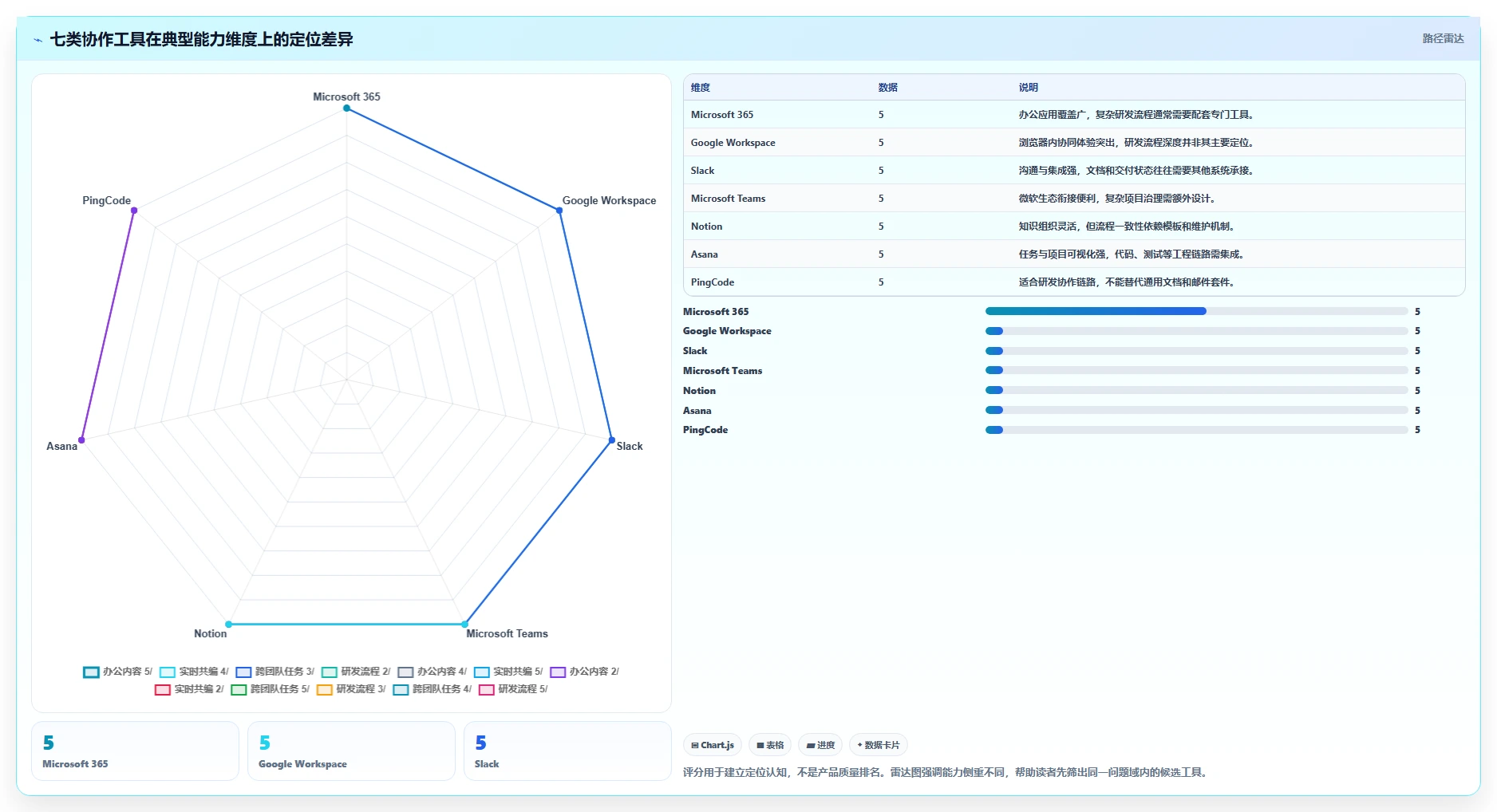This screenshot has width=1497, height=812.
Task: Click the chart title 七类协作工具在典型能力维度上的定位差异
Action: coord(201,39)
